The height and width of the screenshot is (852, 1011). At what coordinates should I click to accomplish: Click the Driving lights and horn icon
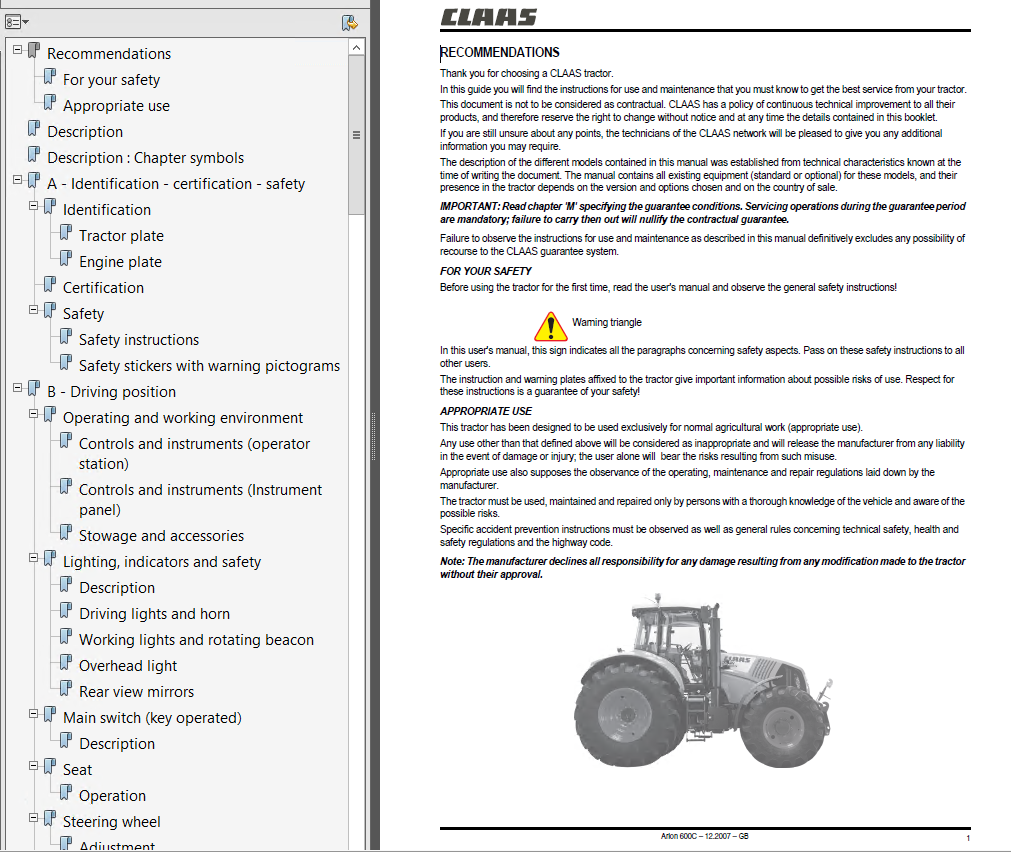click(66, 610)
